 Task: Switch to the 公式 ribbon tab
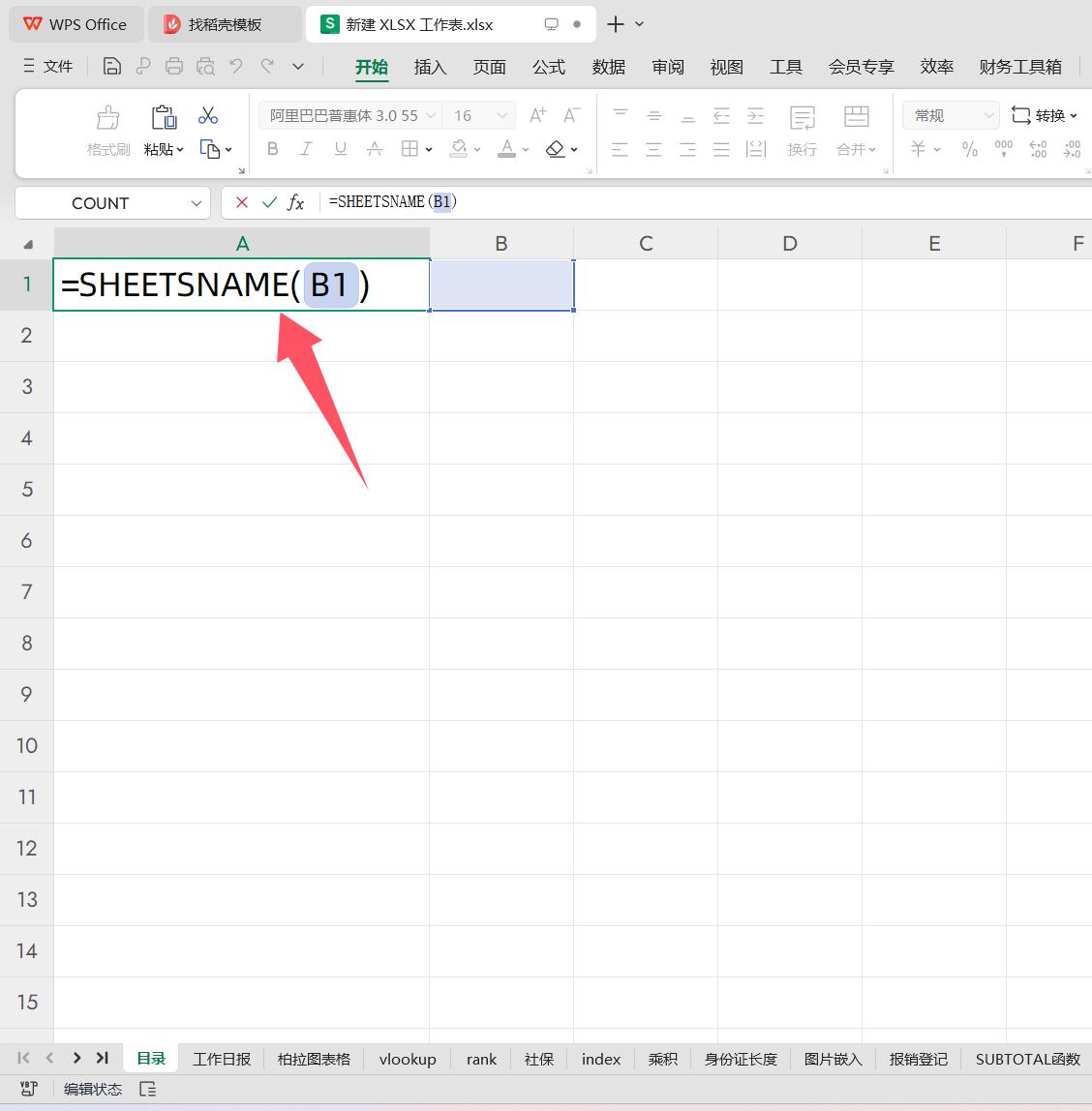point(548,67)
